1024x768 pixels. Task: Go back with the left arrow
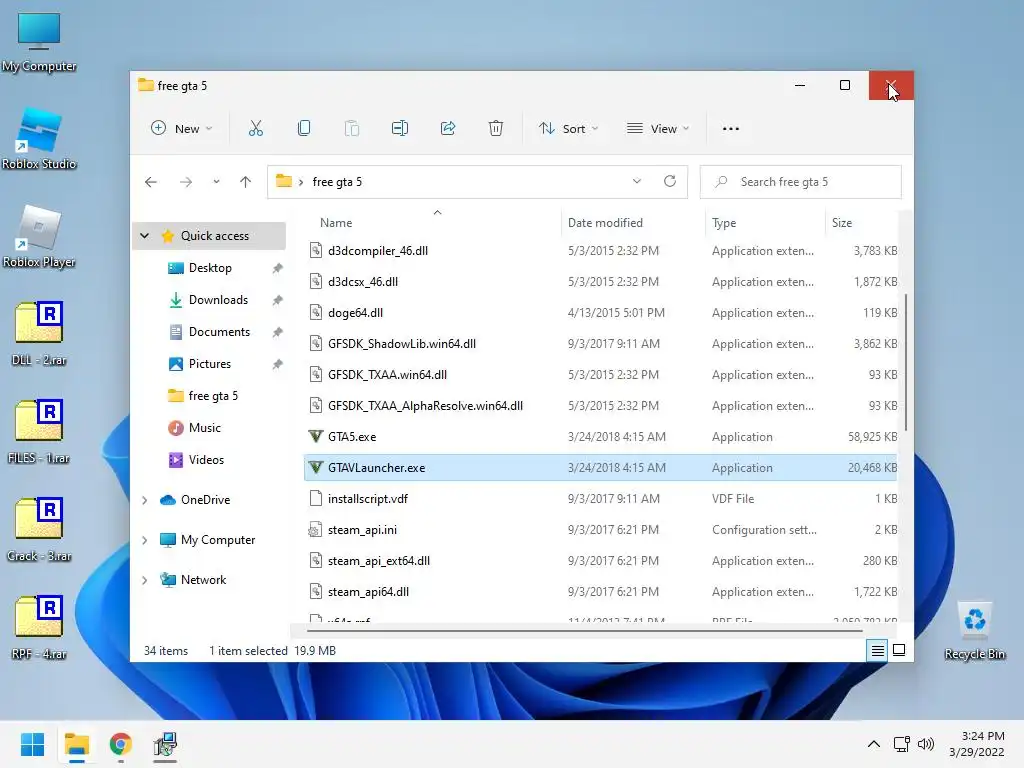151,182
